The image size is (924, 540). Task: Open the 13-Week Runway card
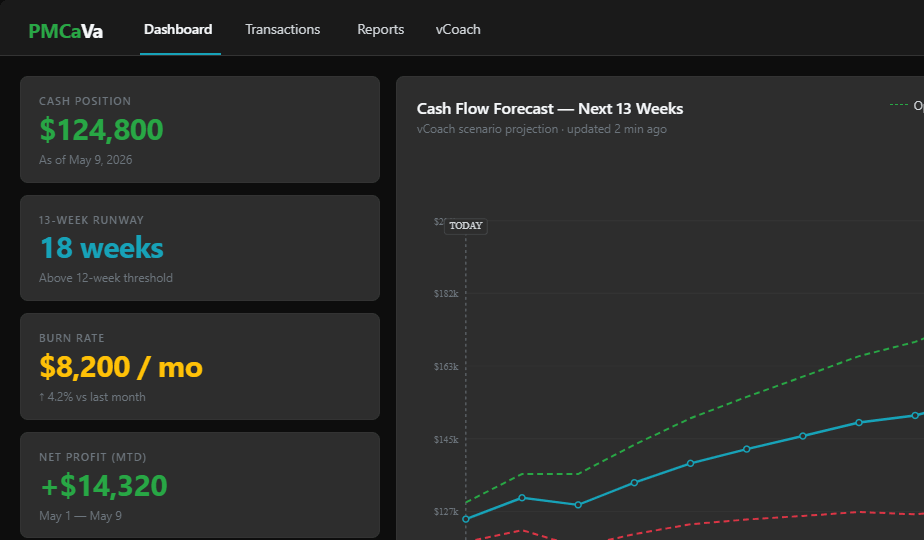pyautogui.click(x=200, y=248)
